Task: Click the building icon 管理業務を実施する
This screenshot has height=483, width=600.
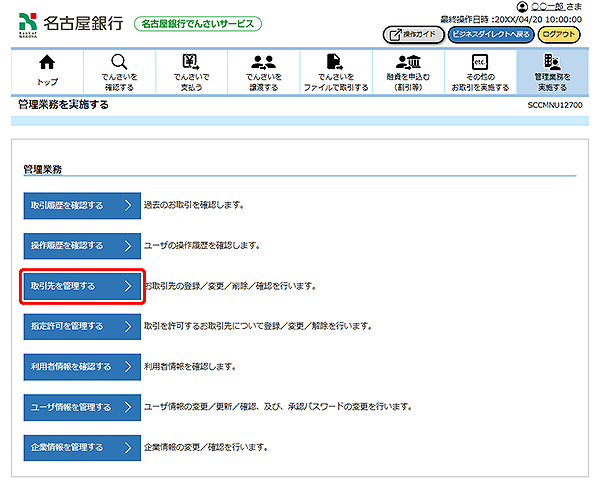Action: (x=551, y=63)
